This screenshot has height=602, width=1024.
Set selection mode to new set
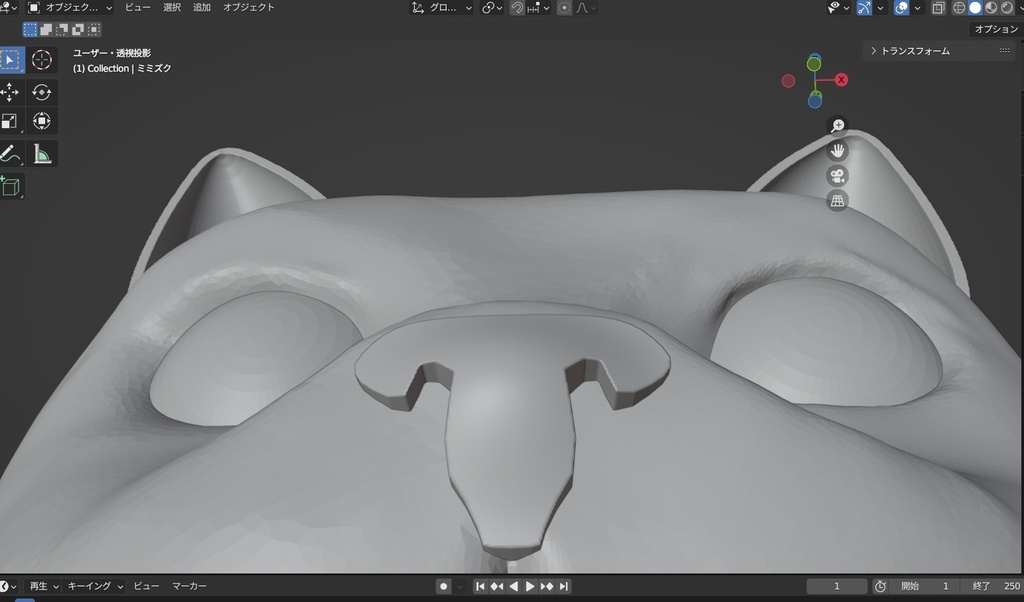click(30, 29)
